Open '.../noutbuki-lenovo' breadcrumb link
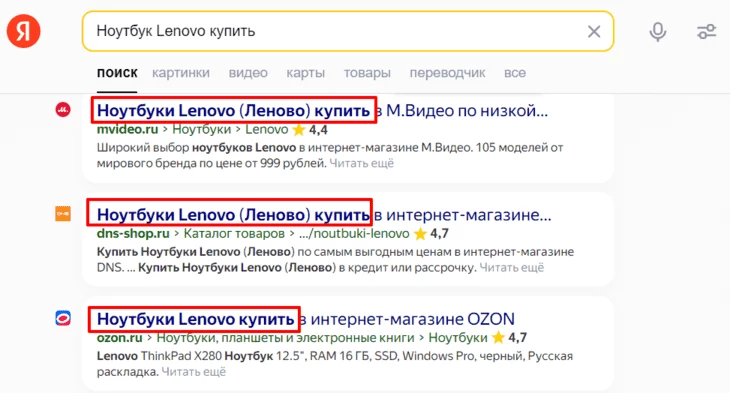 pos(354,234)
